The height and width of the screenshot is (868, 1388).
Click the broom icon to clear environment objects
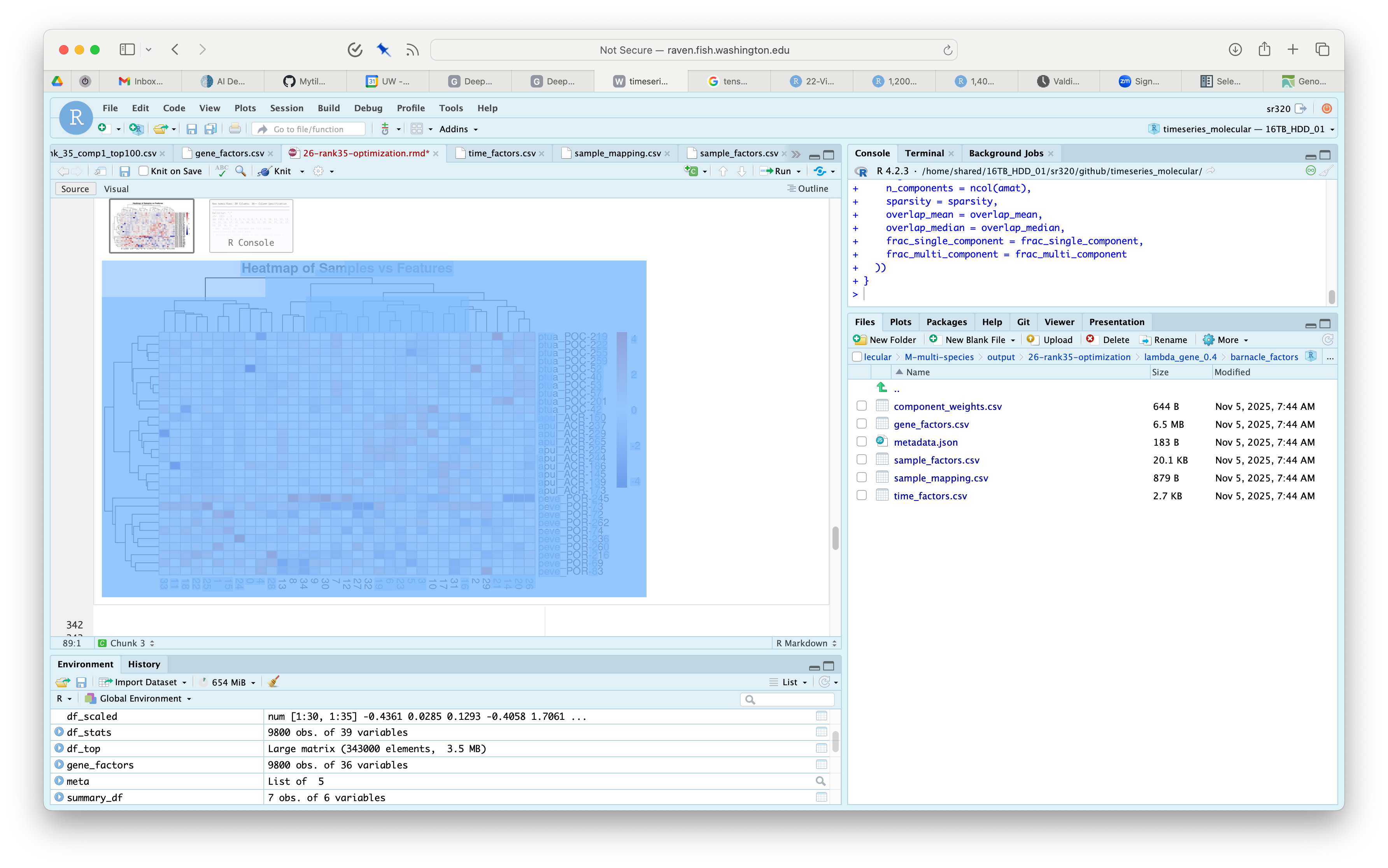274,681
